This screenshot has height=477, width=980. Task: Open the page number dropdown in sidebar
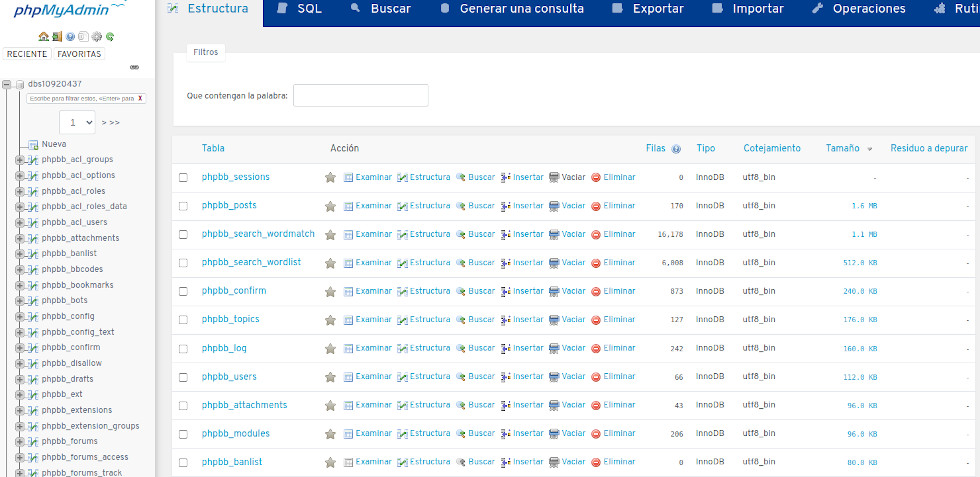coord(77,122)
